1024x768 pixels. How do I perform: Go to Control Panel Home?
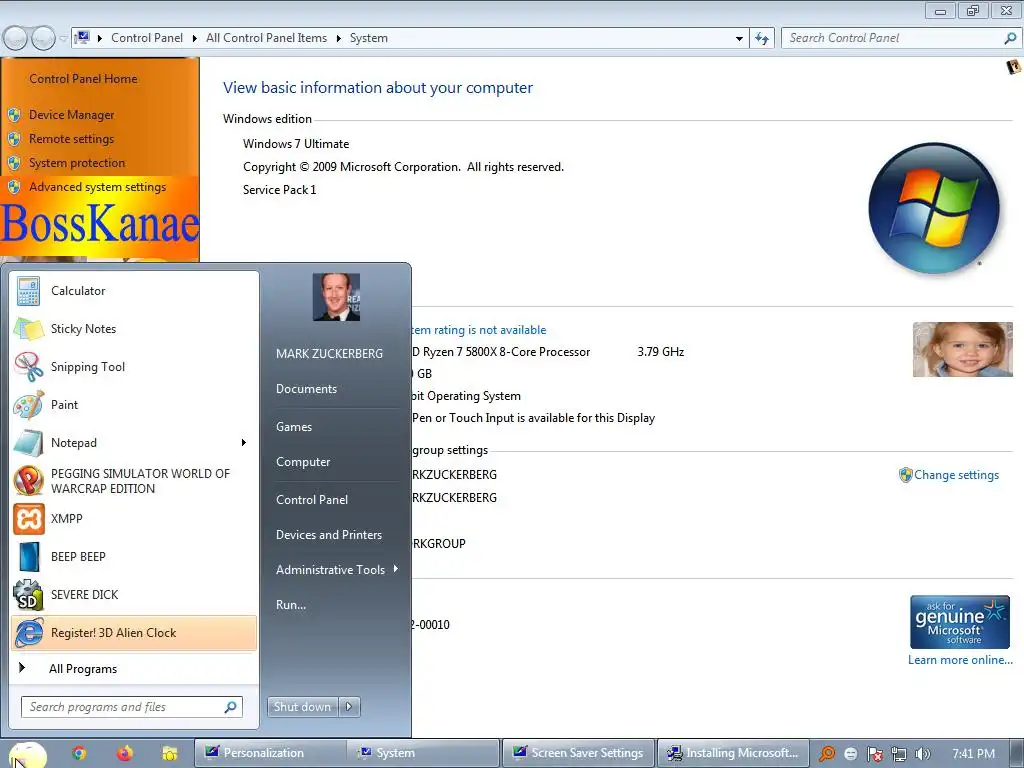coord(83,79)
